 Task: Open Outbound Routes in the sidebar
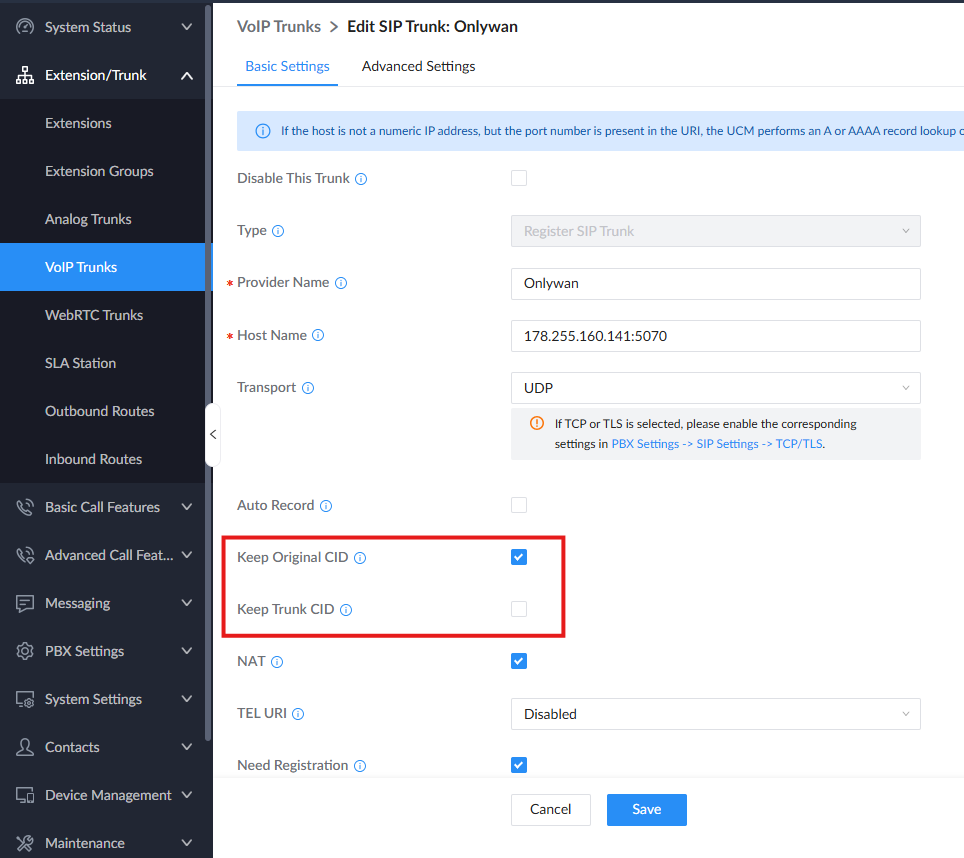[100, 411]
